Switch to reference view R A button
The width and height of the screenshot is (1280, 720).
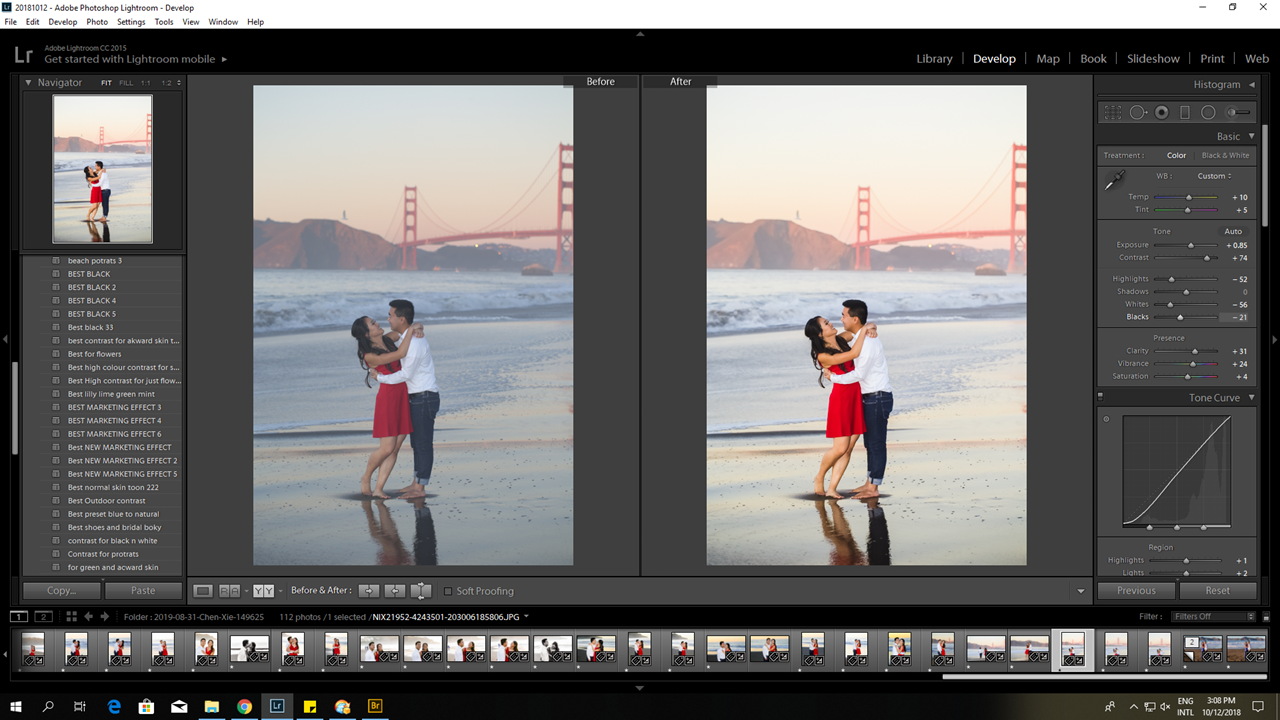(229, 591)
